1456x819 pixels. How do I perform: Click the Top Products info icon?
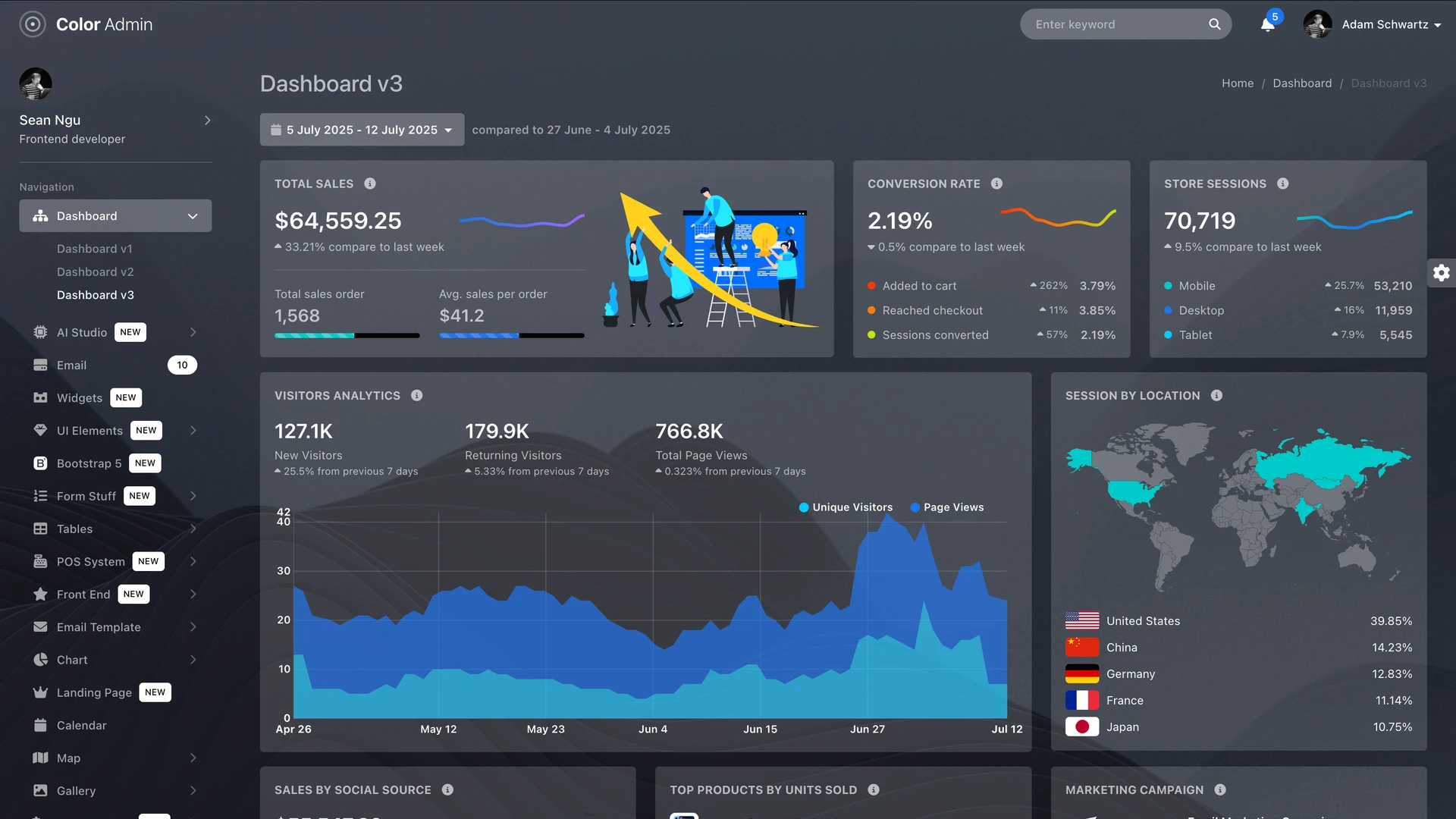(874, 790)
